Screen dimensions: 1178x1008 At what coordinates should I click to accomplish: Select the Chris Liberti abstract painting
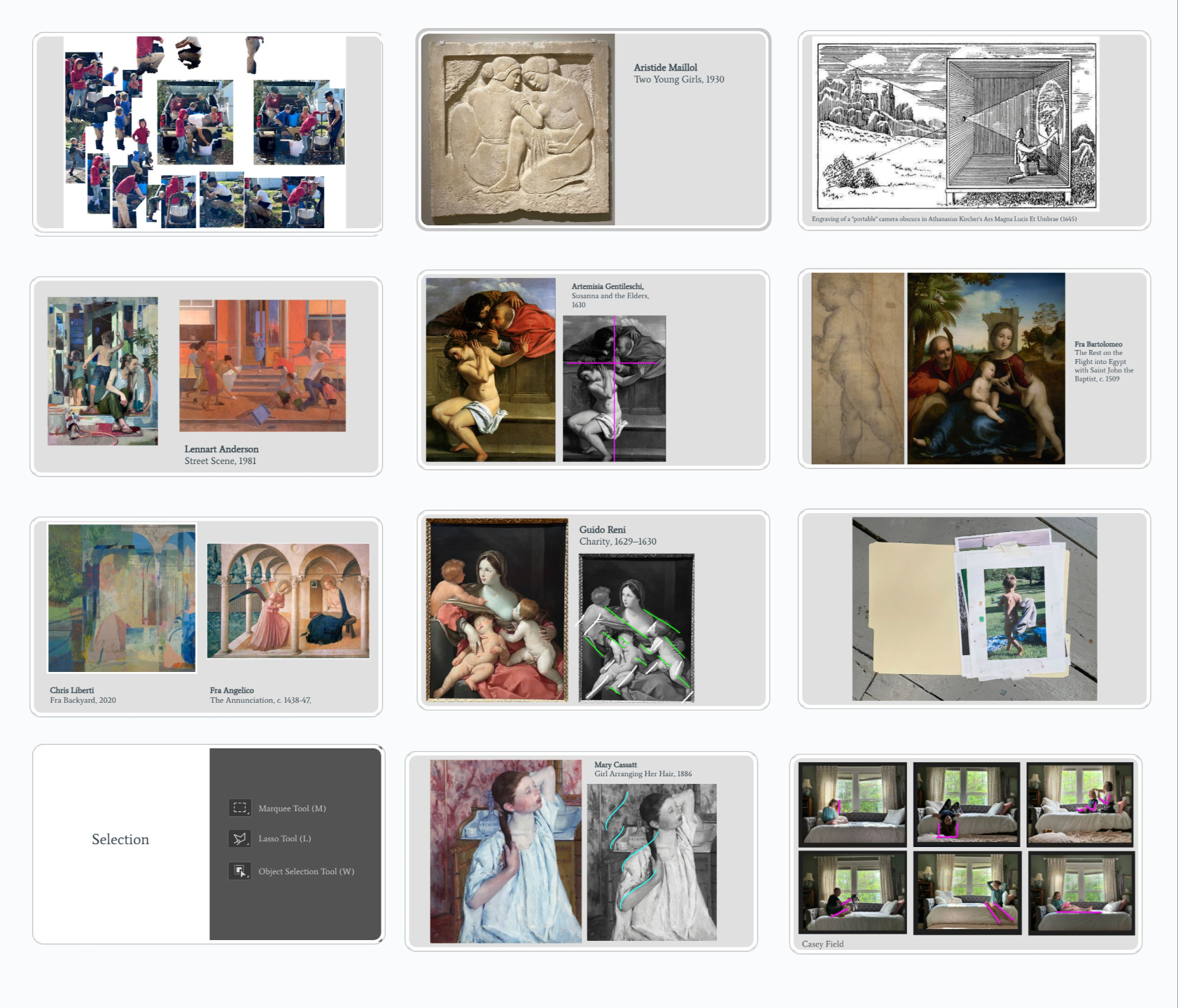(x=122, y=598)
